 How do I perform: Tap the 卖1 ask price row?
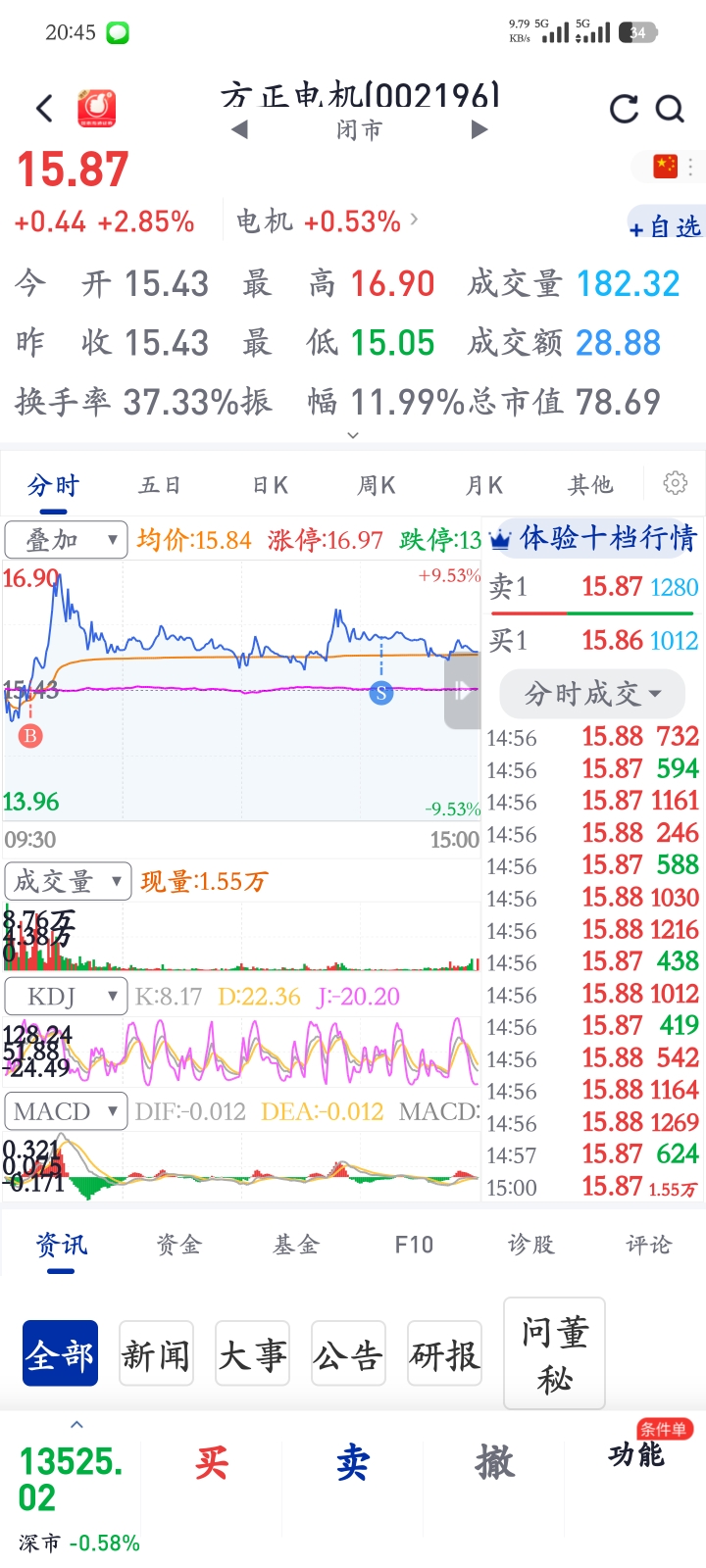[593, 587]
